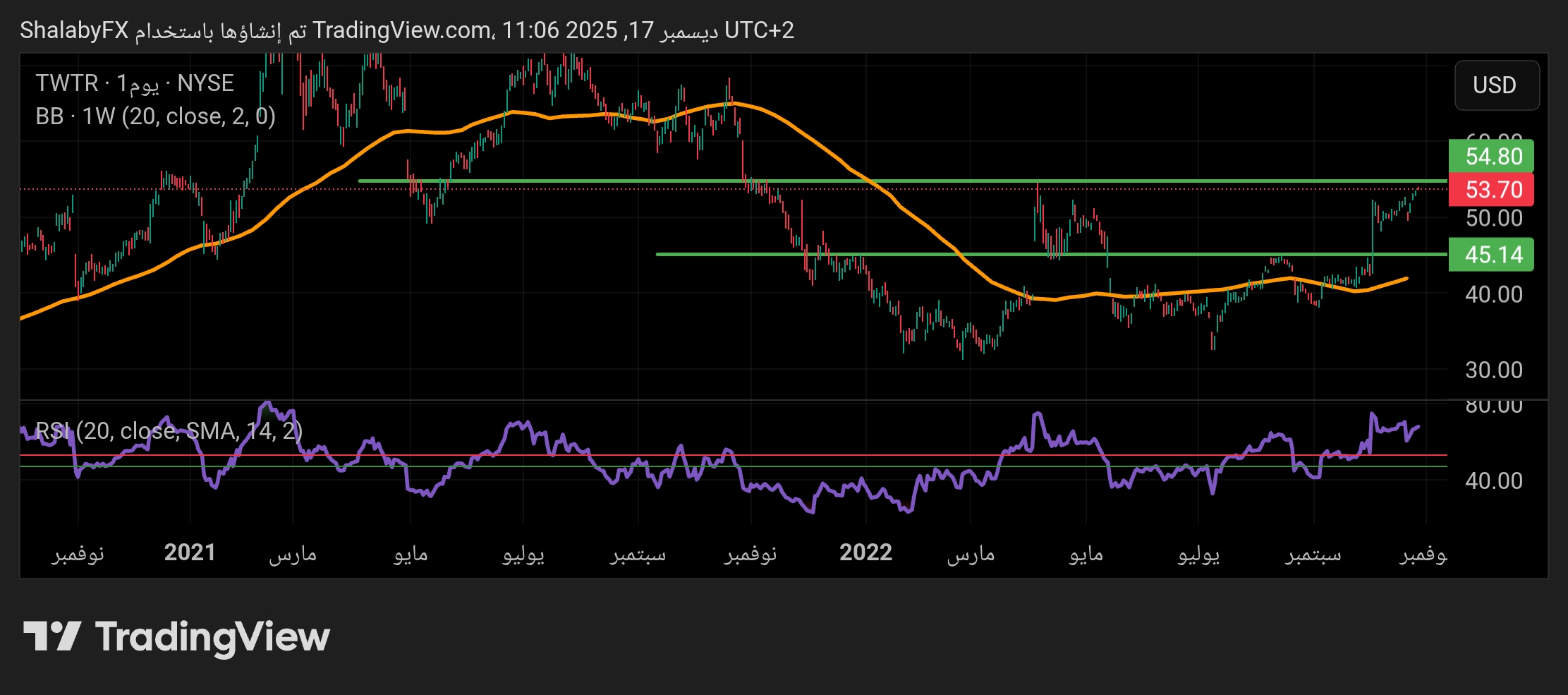The height and width of the screenshot is (695, 1568).
Task: Click the 2022 year label on time axis
Action: pyautogui.click(x=865, y=552)
